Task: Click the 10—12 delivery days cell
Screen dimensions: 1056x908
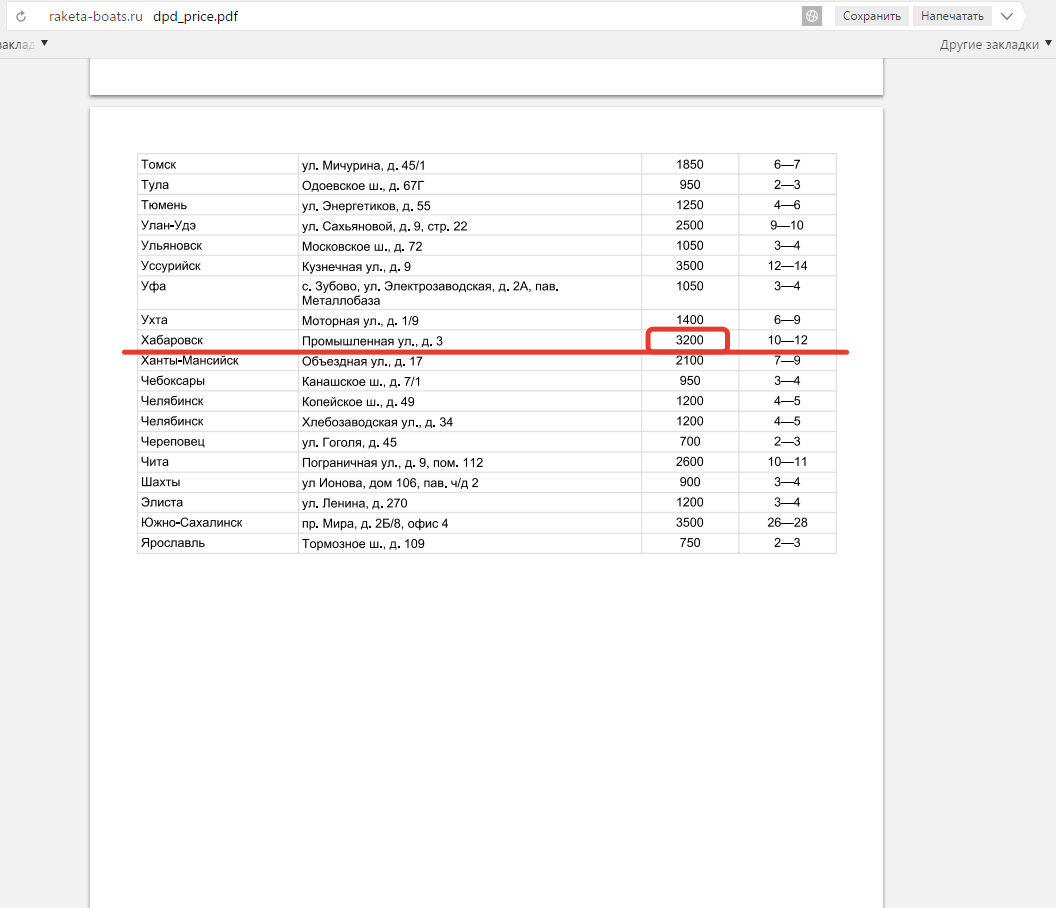Action: coord(787,341)
